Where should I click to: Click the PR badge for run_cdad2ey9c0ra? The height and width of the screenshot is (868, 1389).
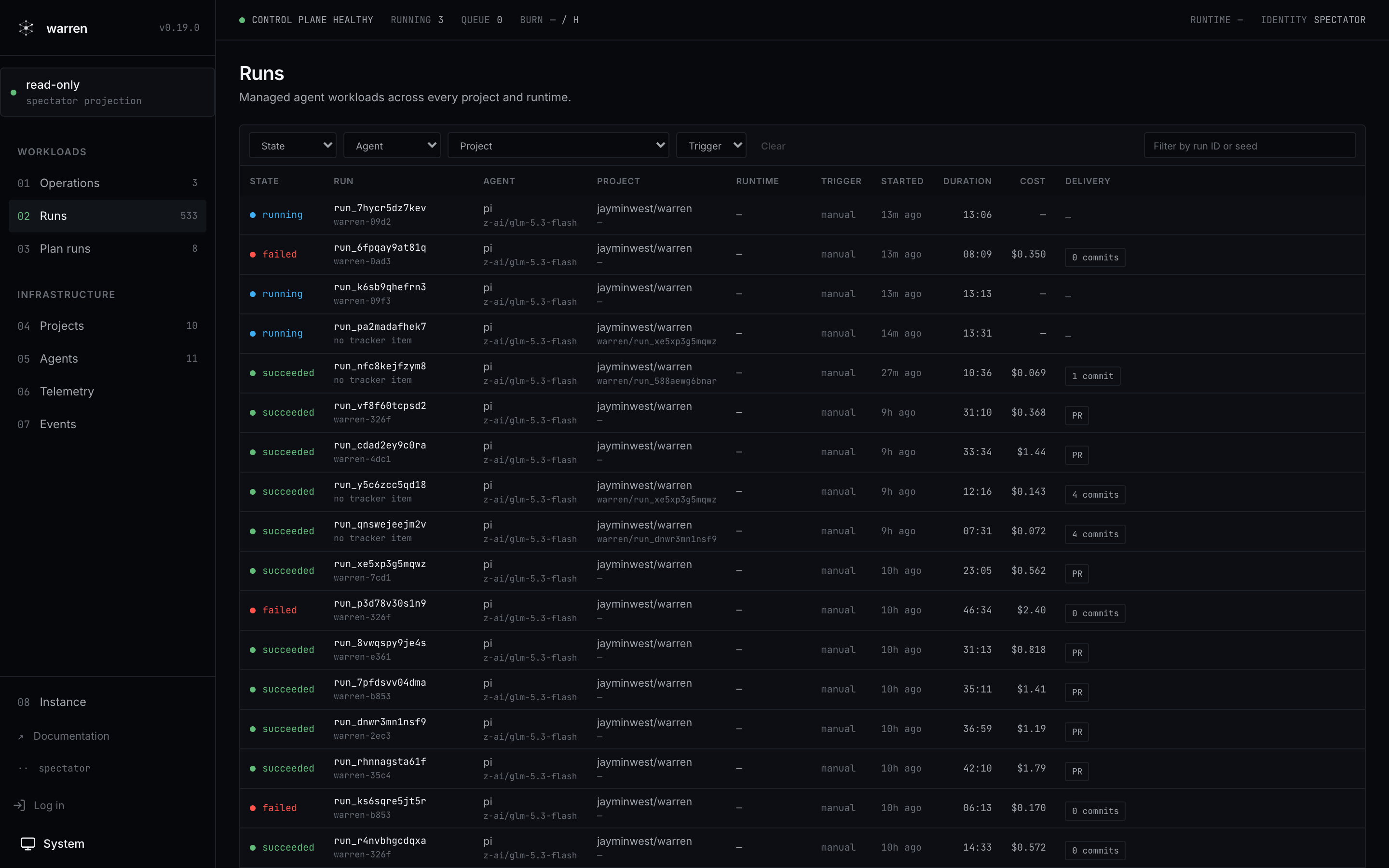coord(1077,455)
